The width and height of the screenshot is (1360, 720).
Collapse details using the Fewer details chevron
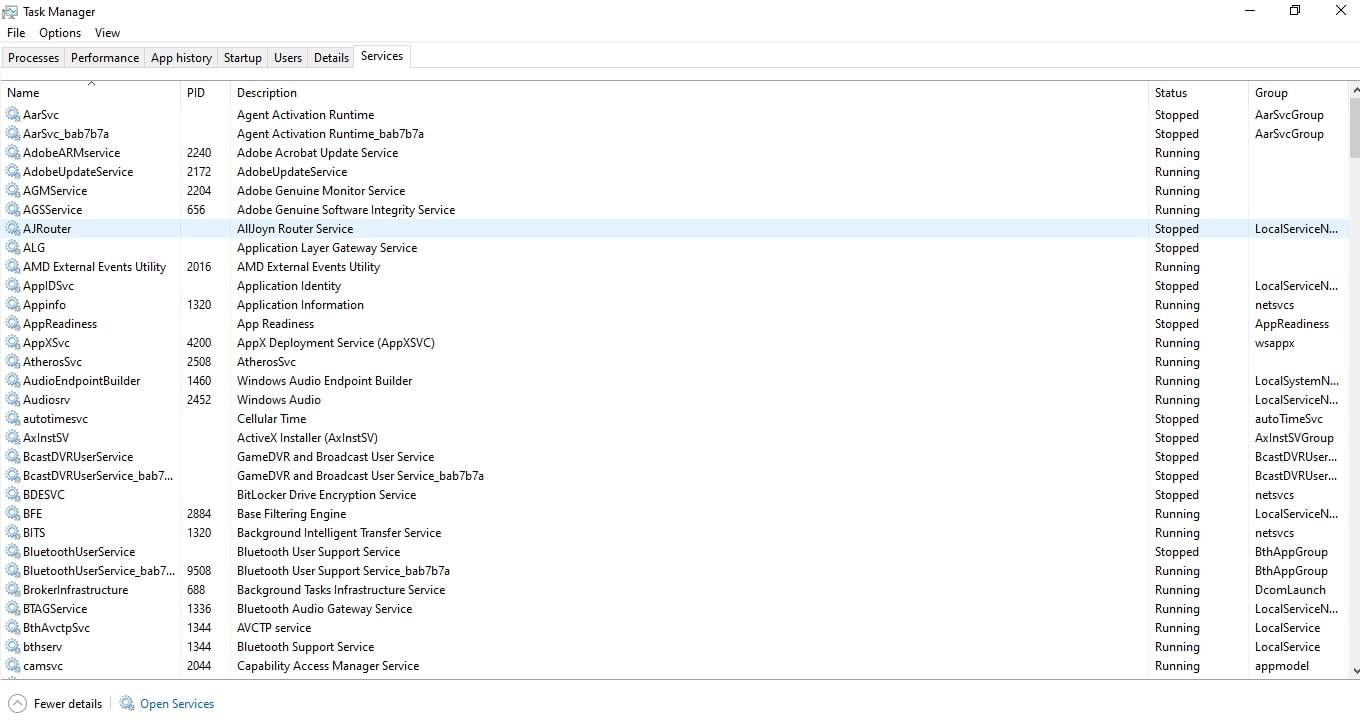[17, 703]
